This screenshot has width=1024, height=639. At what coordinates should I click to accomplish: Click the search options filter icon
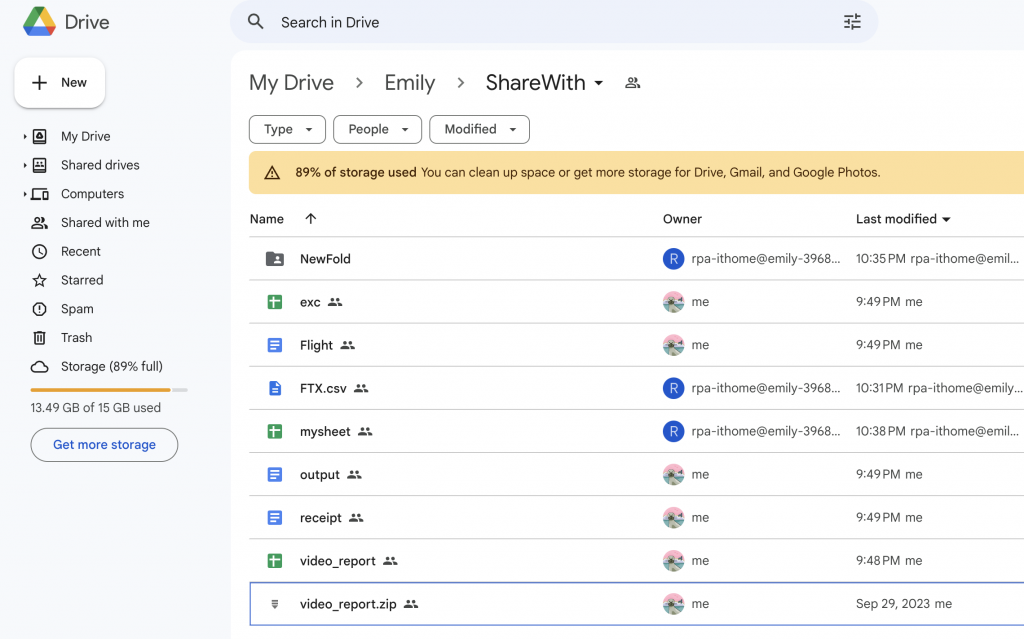[x=852, y=22]
